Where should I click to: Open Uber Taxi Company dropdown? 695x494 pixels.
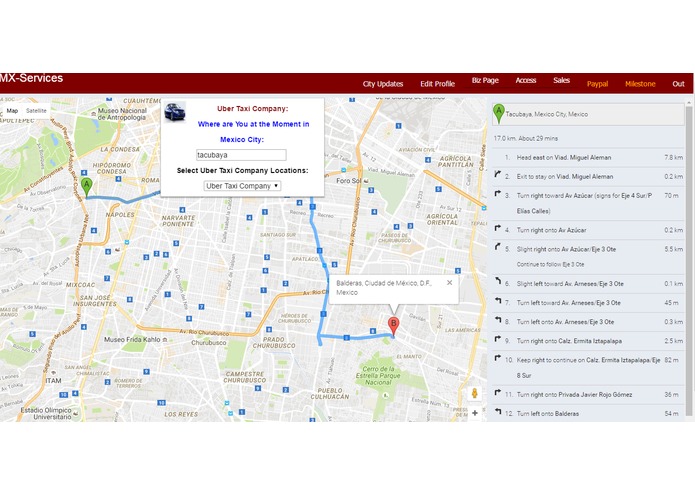pos(242,186)
